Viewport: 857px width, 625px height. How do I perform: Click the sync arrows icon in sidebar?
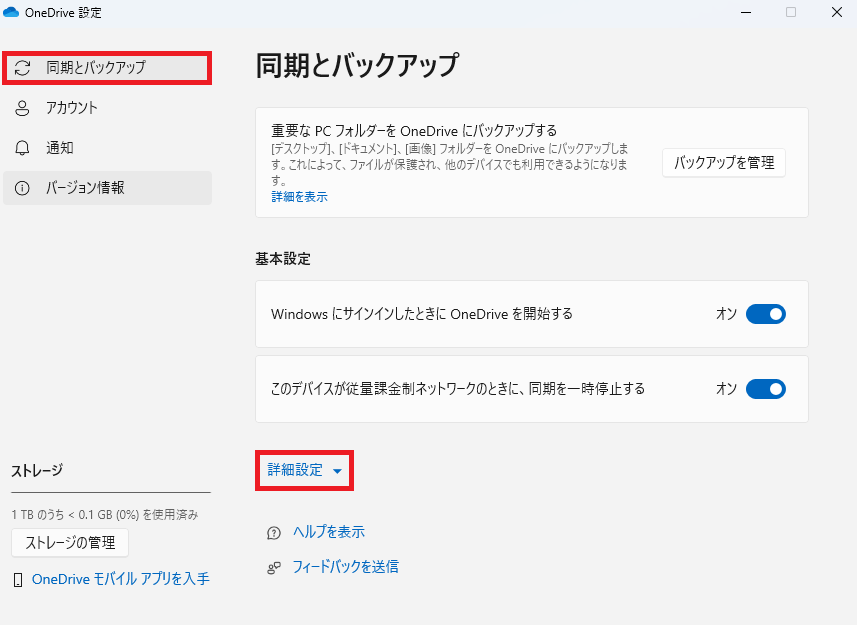coord(22,68)
